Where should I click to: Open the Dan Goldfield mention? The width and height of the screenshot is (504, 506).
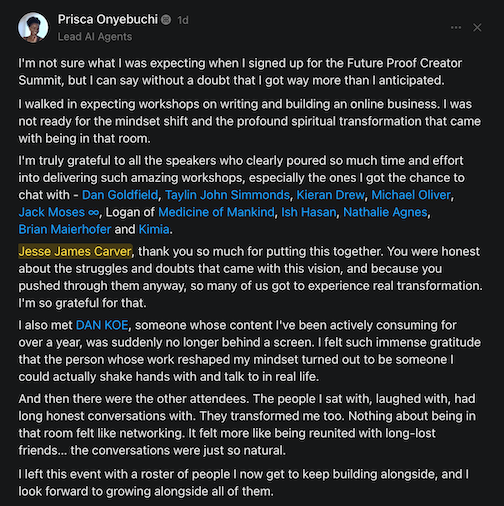[120, 195]
